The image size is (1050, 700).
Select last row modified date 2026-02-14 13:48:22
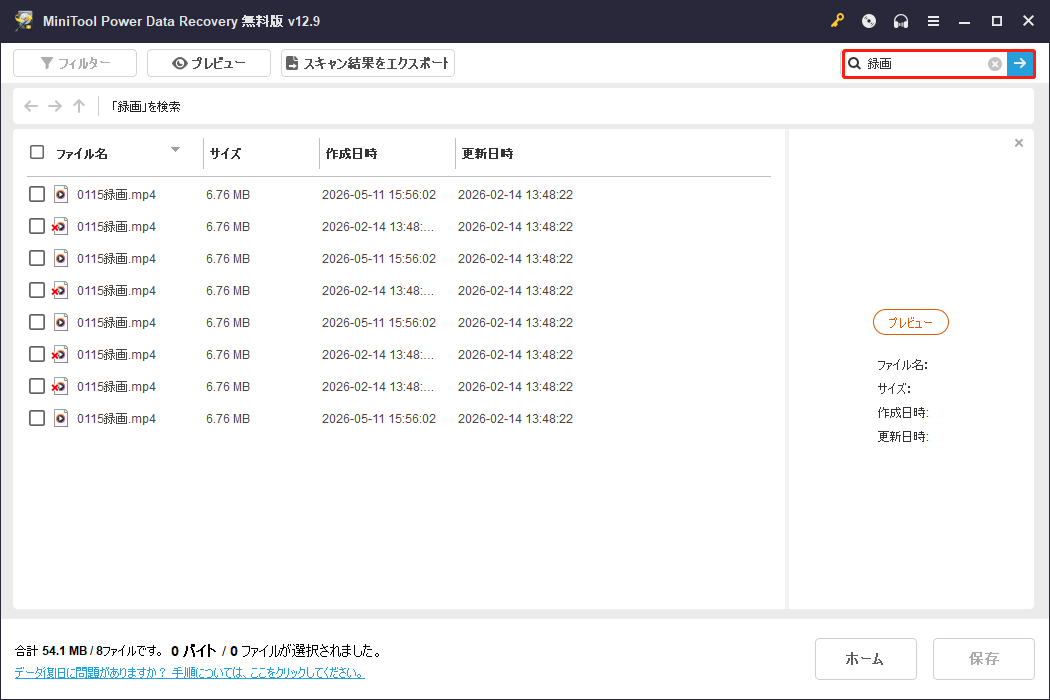coord(516,419)
